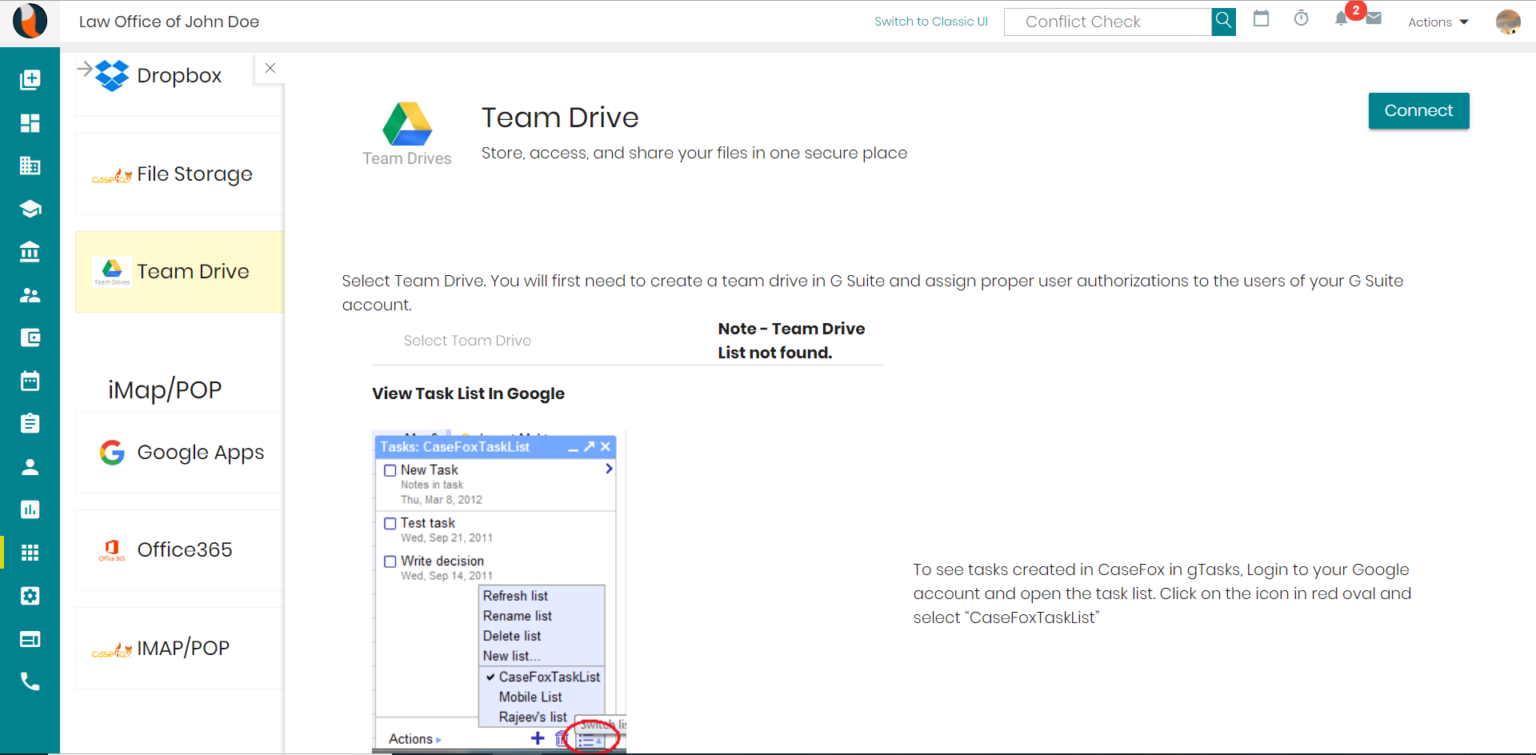The height and width of the screenshot is (755, 1536).
Task: Check the Write decision checkbox
Action: (390, 561)
